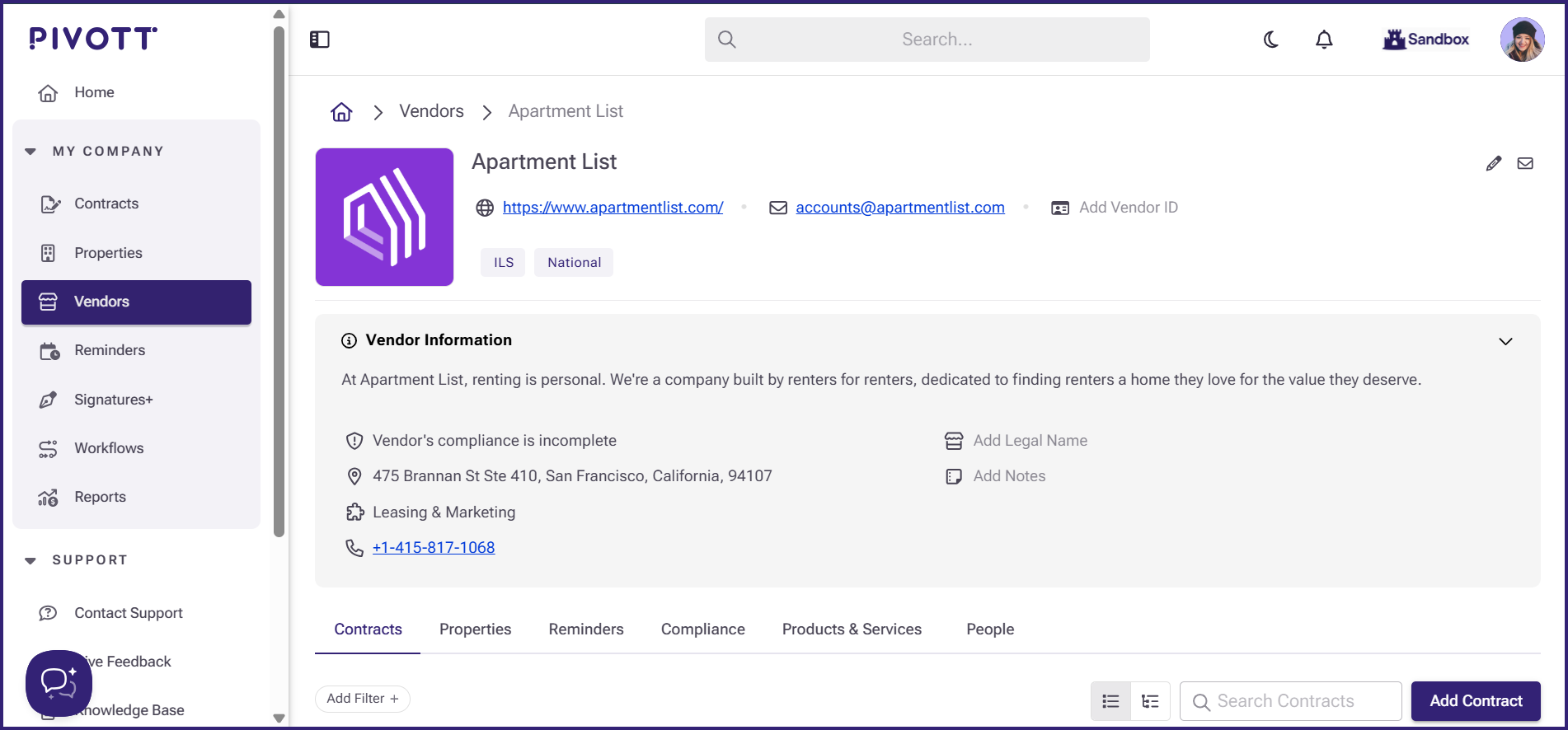Select flat list view toggle

pos(1110,701)
